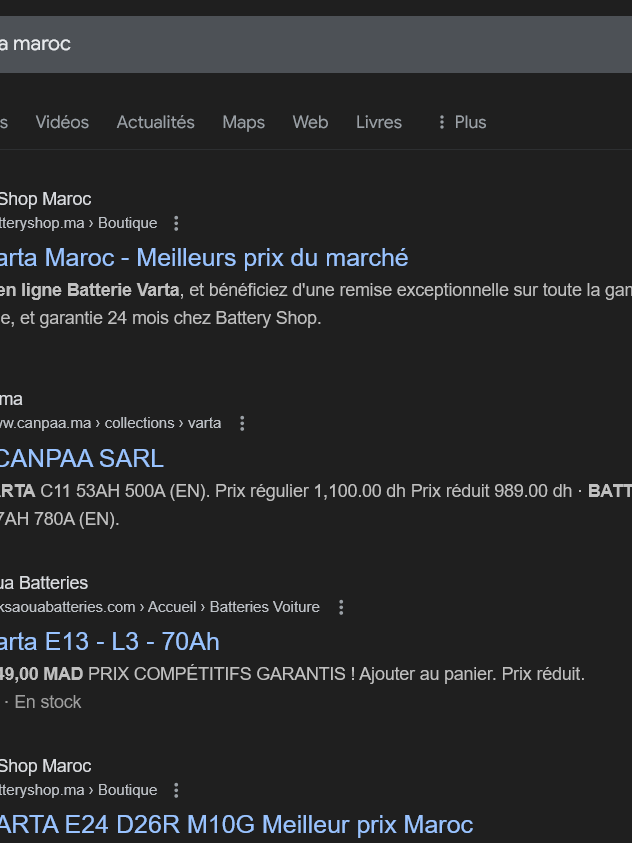Click the search input field containing 'maroc'
The image size is (632, 843).
pos(316,44)
